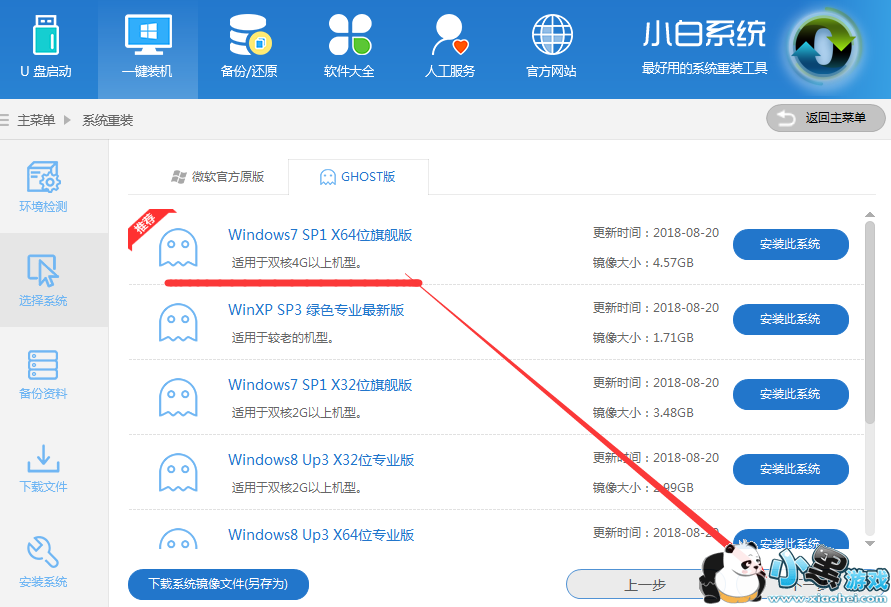Open the 备份/还原 section
This screenshot has height=607, width=891.
249,48
